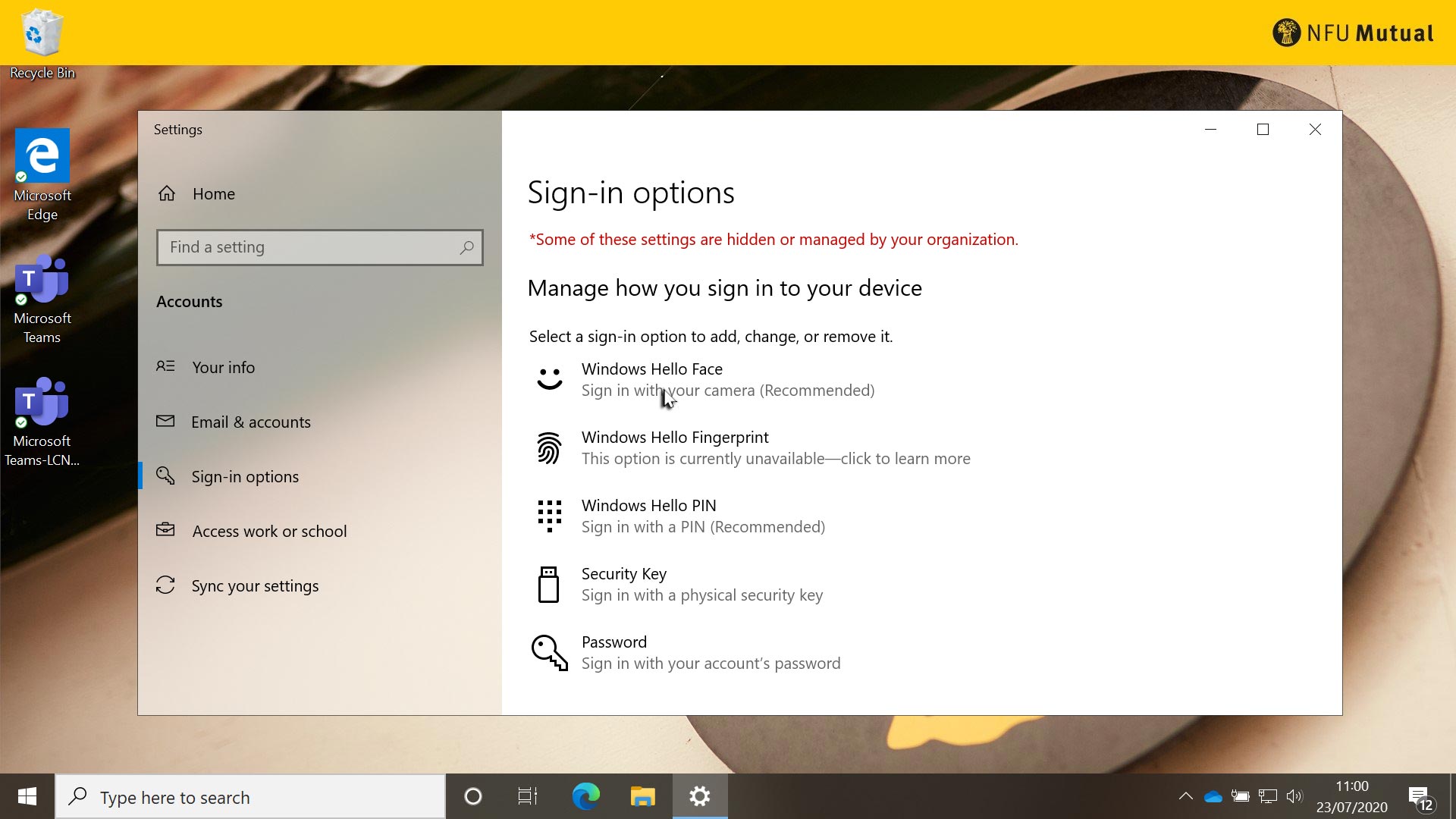Go to Your info page

click(223, 367)
